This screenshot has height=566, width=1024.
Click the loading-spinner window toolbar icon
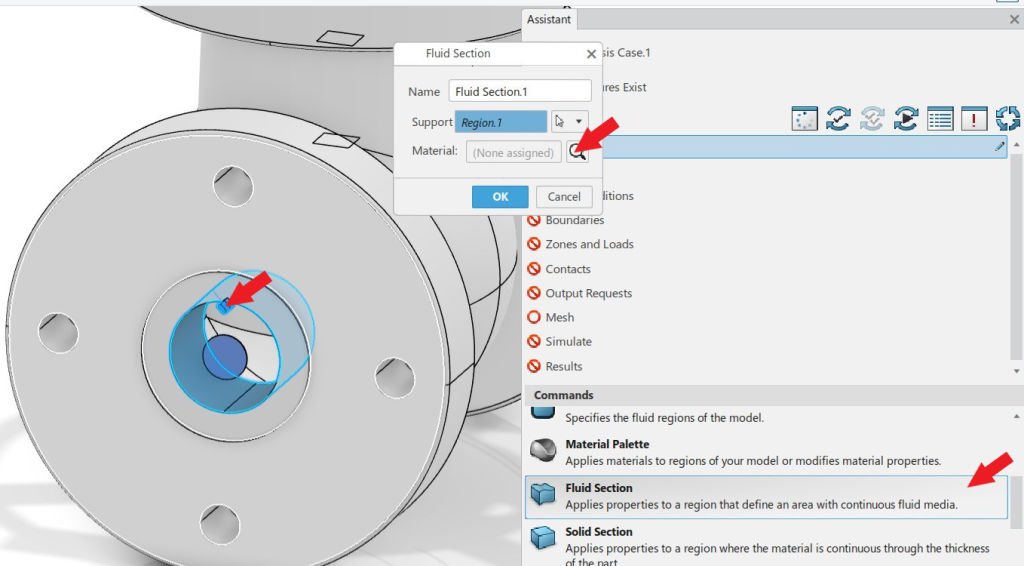point(804,119)
